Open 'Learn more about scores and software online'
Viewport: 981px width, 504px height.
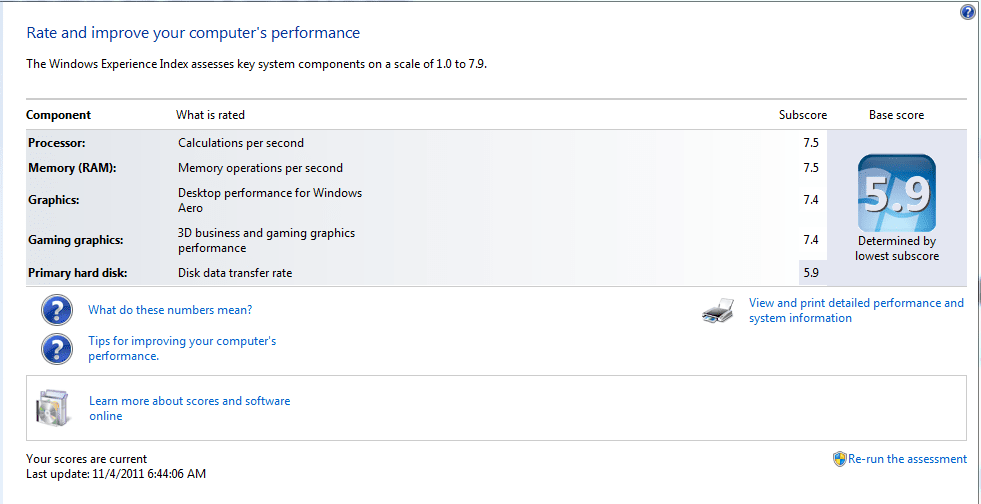click(190, 408)
